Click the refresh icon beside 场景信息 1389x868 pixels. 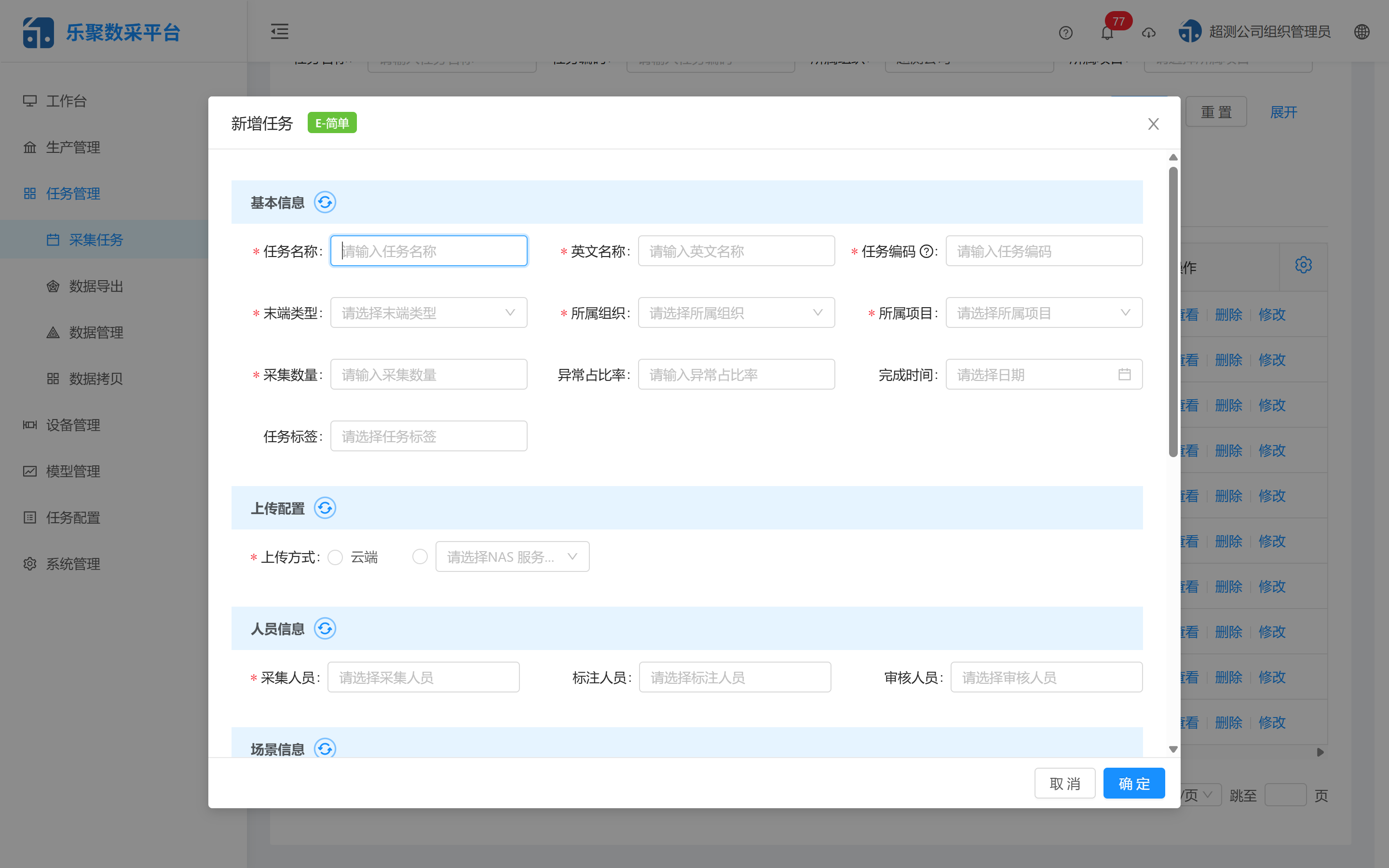[325, 748]
